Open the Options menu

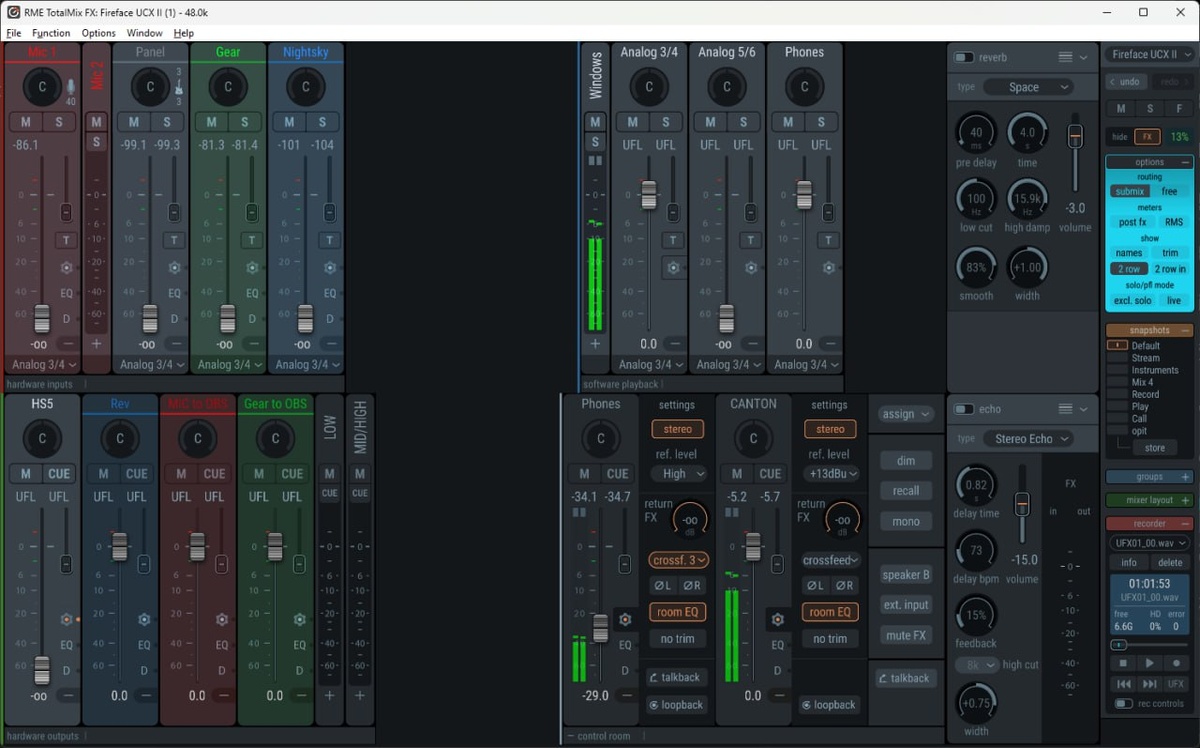pyautogui.click(x=99, y=33)
